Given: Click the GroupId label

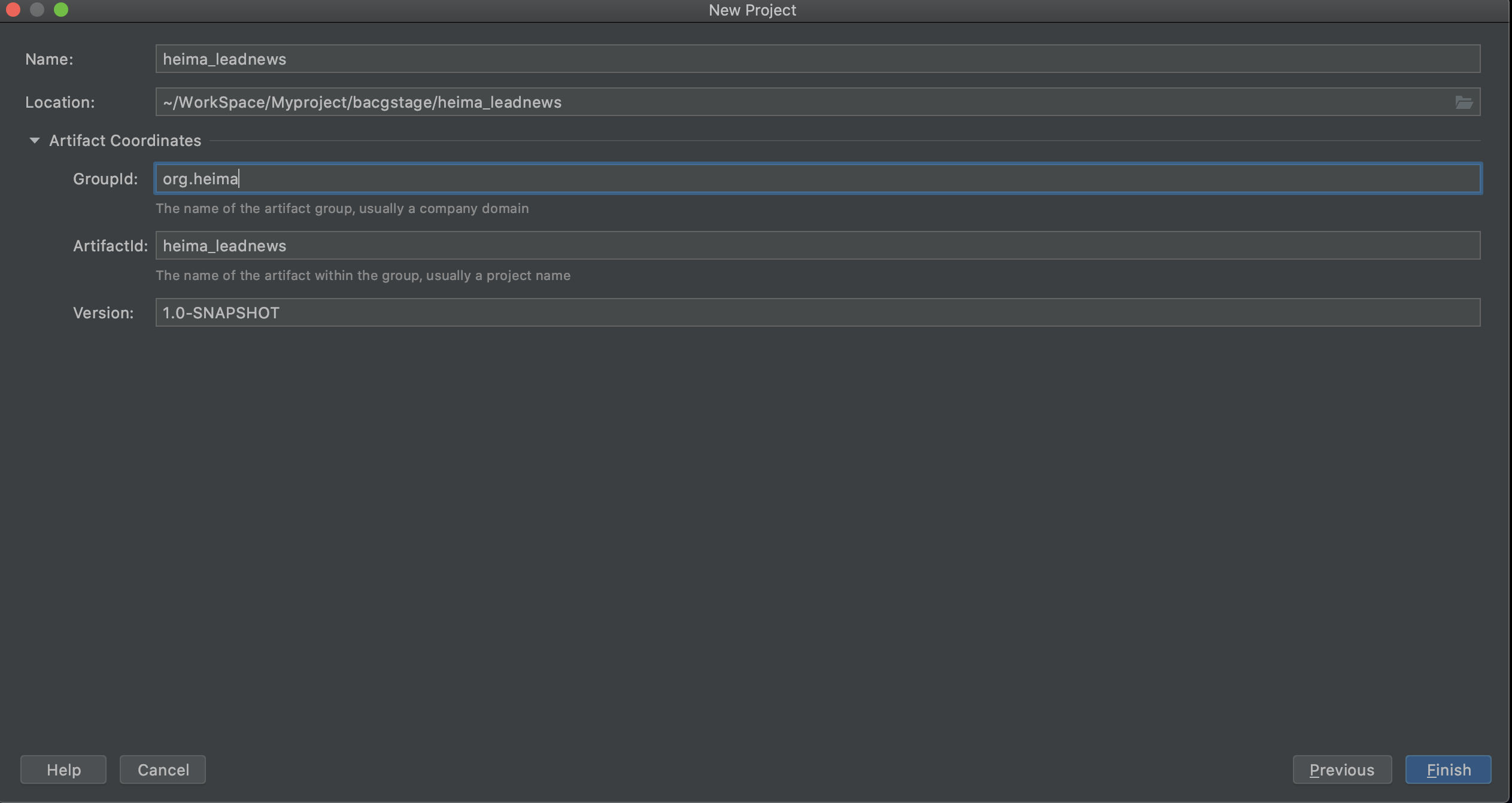Looking at the screenshot, I should [x=105, y=179].
